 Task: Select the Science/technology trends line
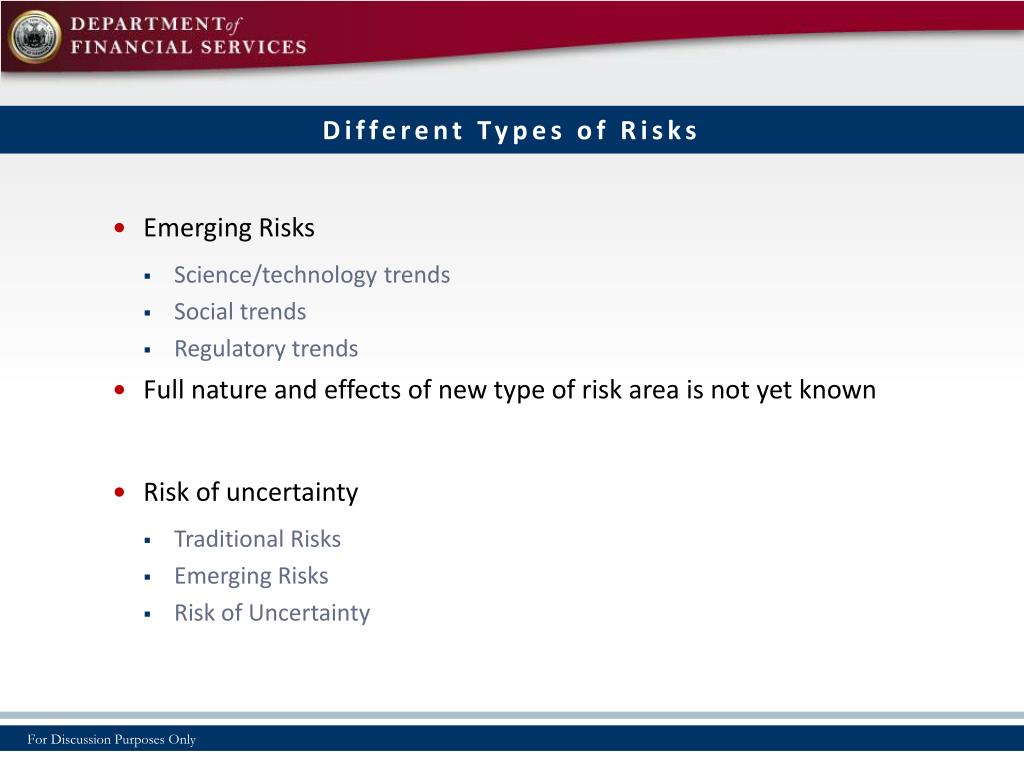(x=312, y=275)
